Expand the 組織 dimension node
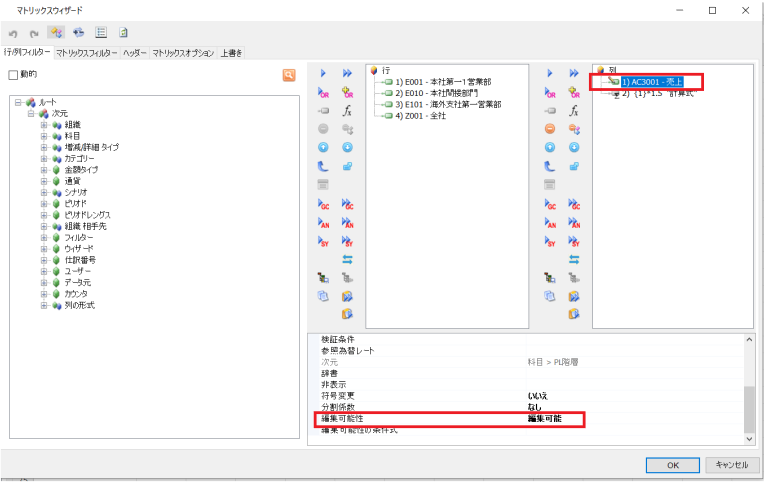 (44, 125)
